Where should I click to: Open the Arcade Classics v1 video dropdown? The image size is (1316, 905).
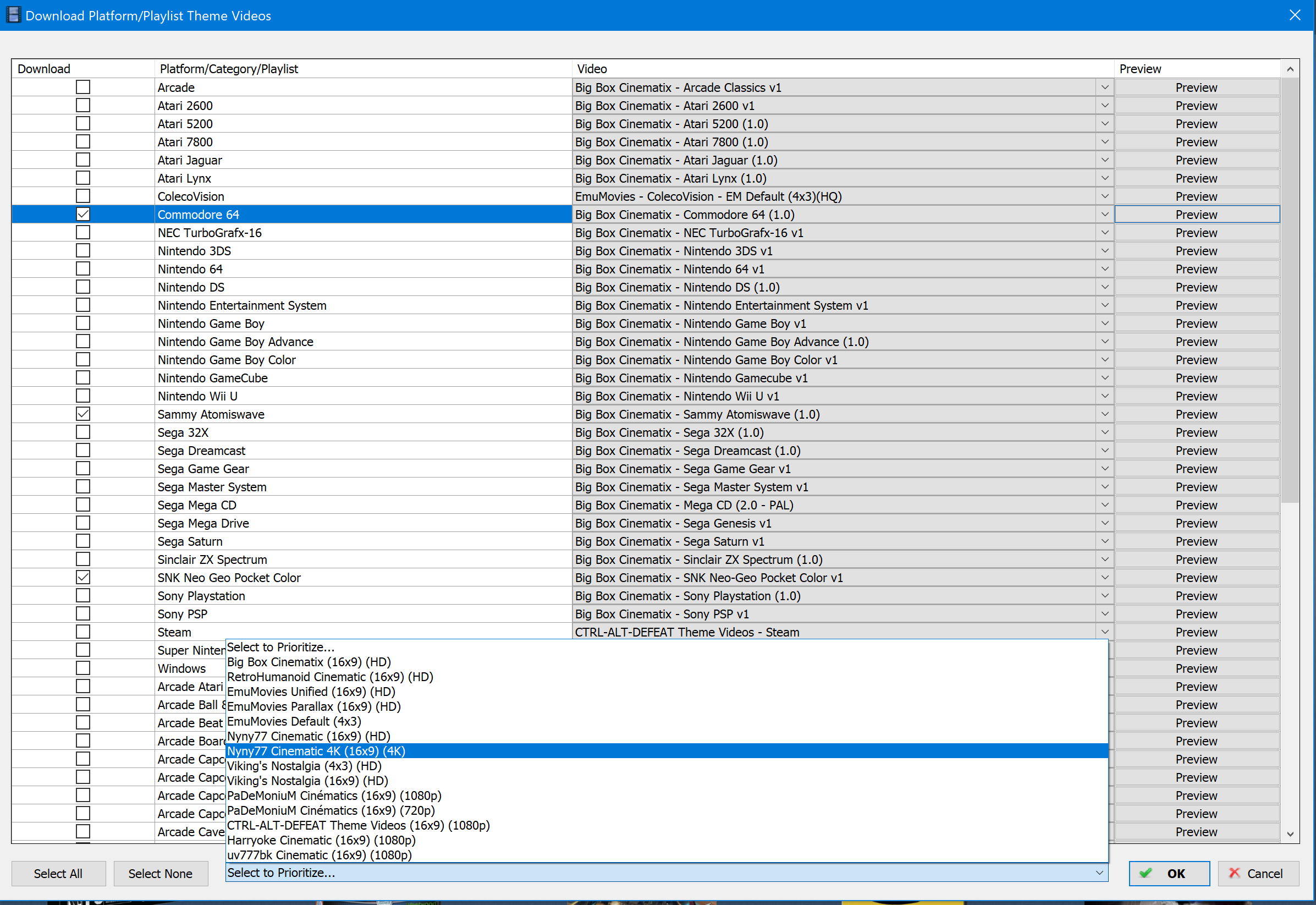pyautogui.click(x=1105, y=87)
